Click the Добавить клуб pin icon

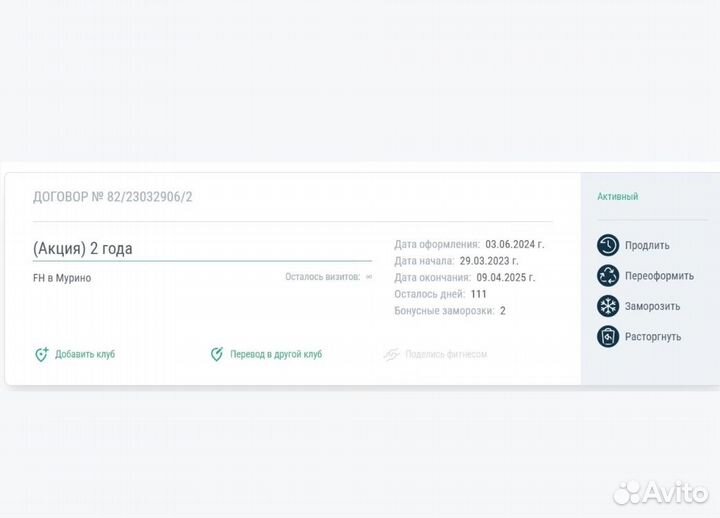click(42, 354)
